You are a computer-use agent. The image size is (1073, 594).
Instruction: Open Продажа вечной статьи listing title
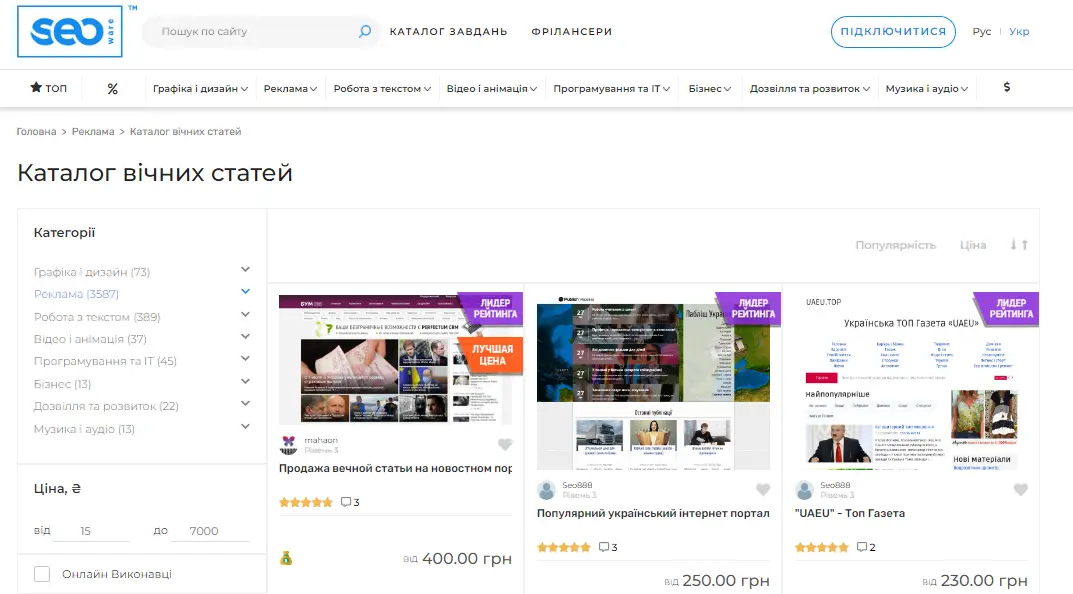(x=396, y=468)
